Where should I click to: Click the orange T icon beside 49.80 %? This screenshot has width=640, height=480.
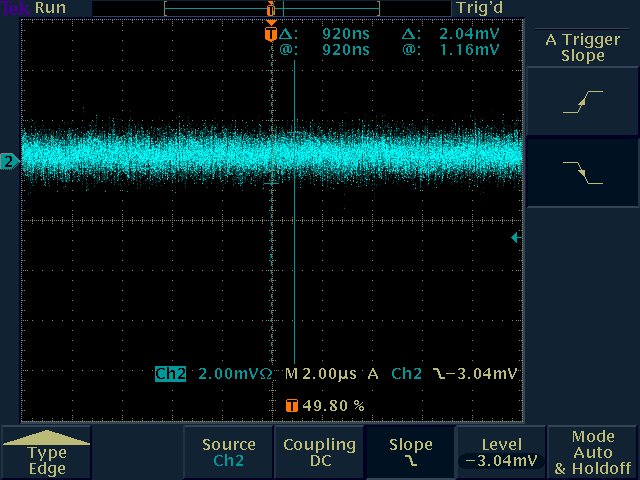(291, 406)
